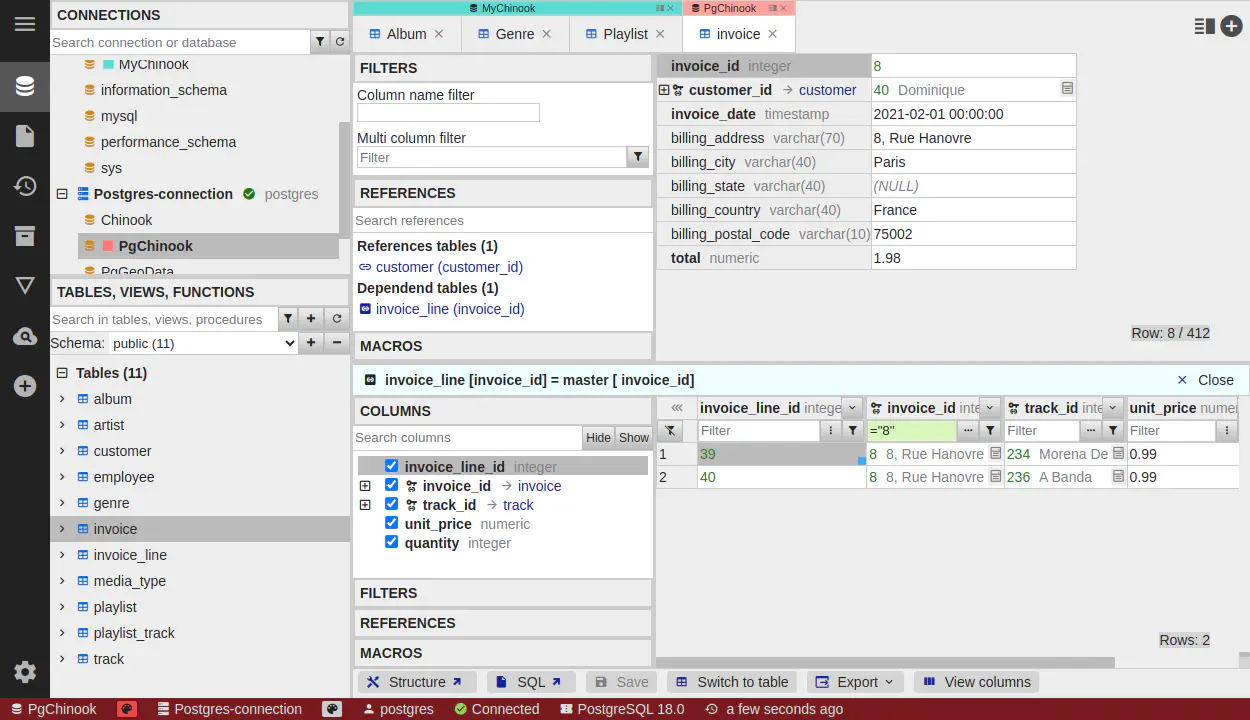The image size is (1250, 720).
Task: Open the query history sidebar icon
Action: pyautogui.click(x=25, y=186)
